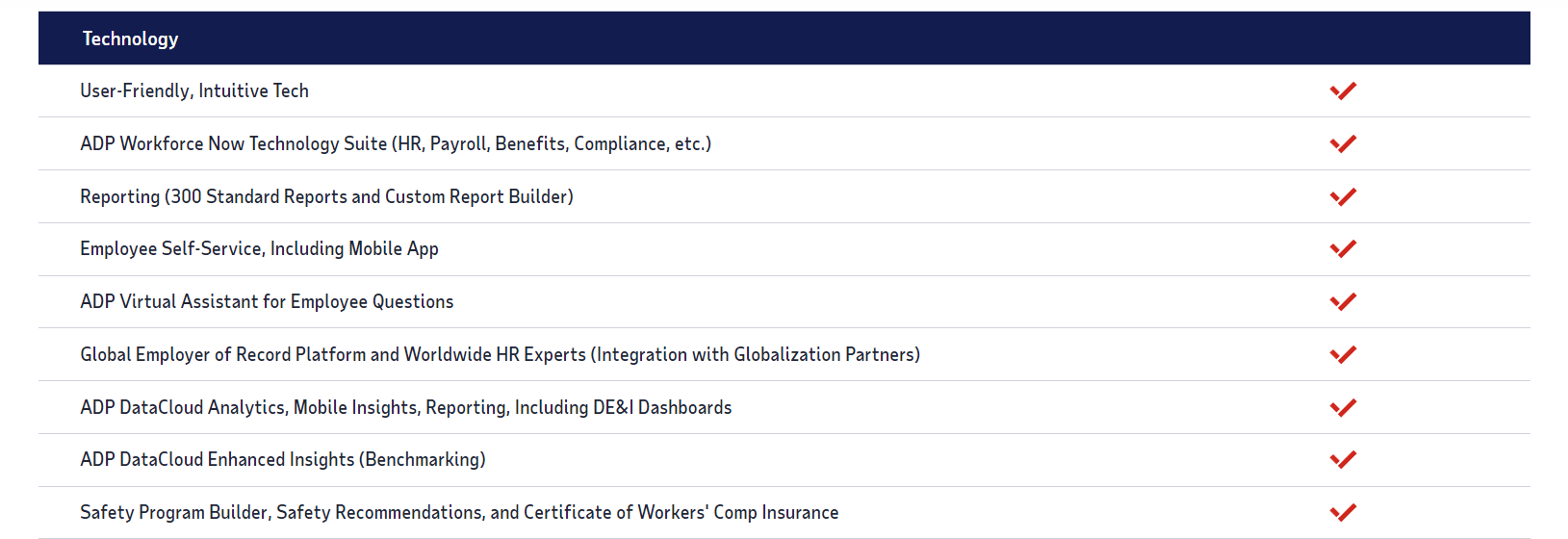This screenshot has width=1568, height=539.
Task: Click ADP DataCloud Enhanced Insights (Benchmarking) text
Action: [x=282, y=459]
